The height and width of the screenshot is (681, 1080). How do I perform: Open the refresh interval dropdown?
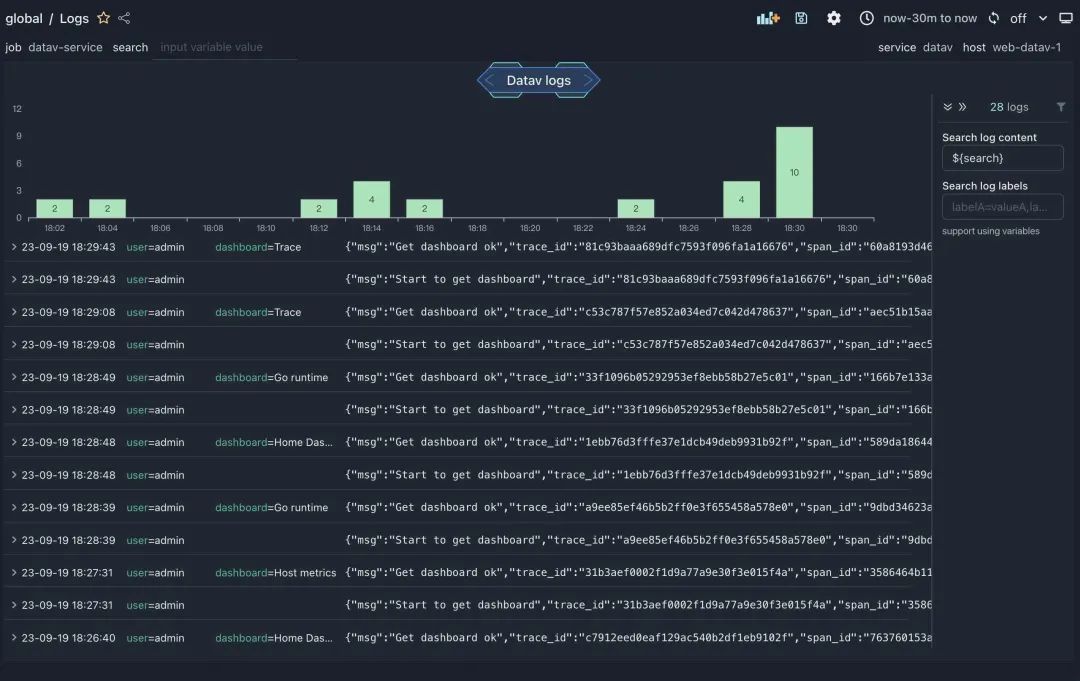click(1042, 18)
